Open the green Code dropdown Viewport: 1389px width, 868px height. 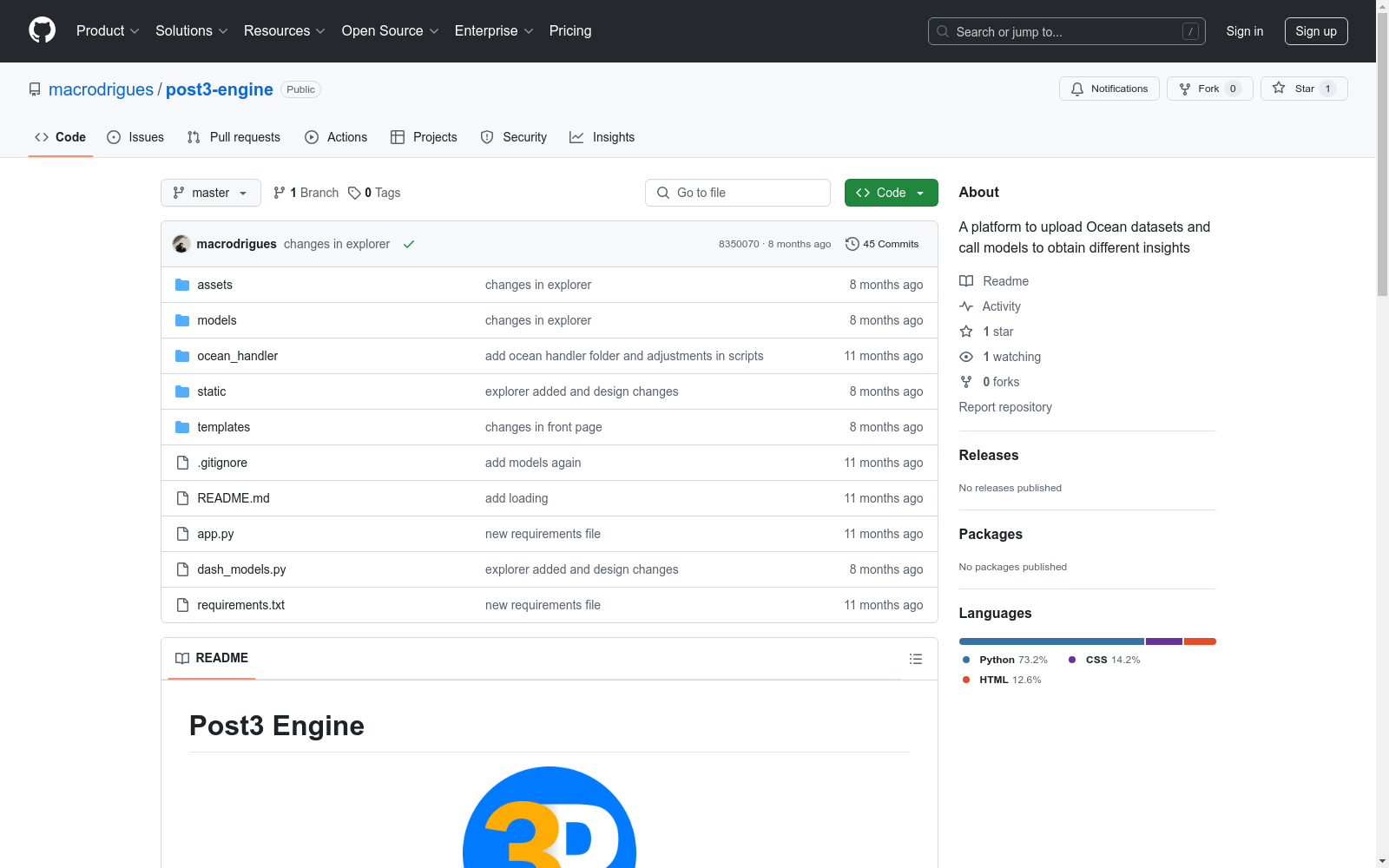pyautogui.click(x=891, y=193)
